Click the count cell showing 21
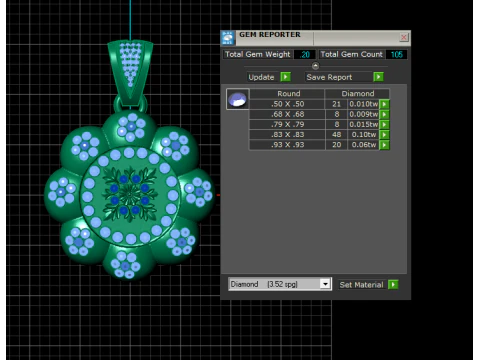The height and width of the screenshot is (360, 480). 336,104
